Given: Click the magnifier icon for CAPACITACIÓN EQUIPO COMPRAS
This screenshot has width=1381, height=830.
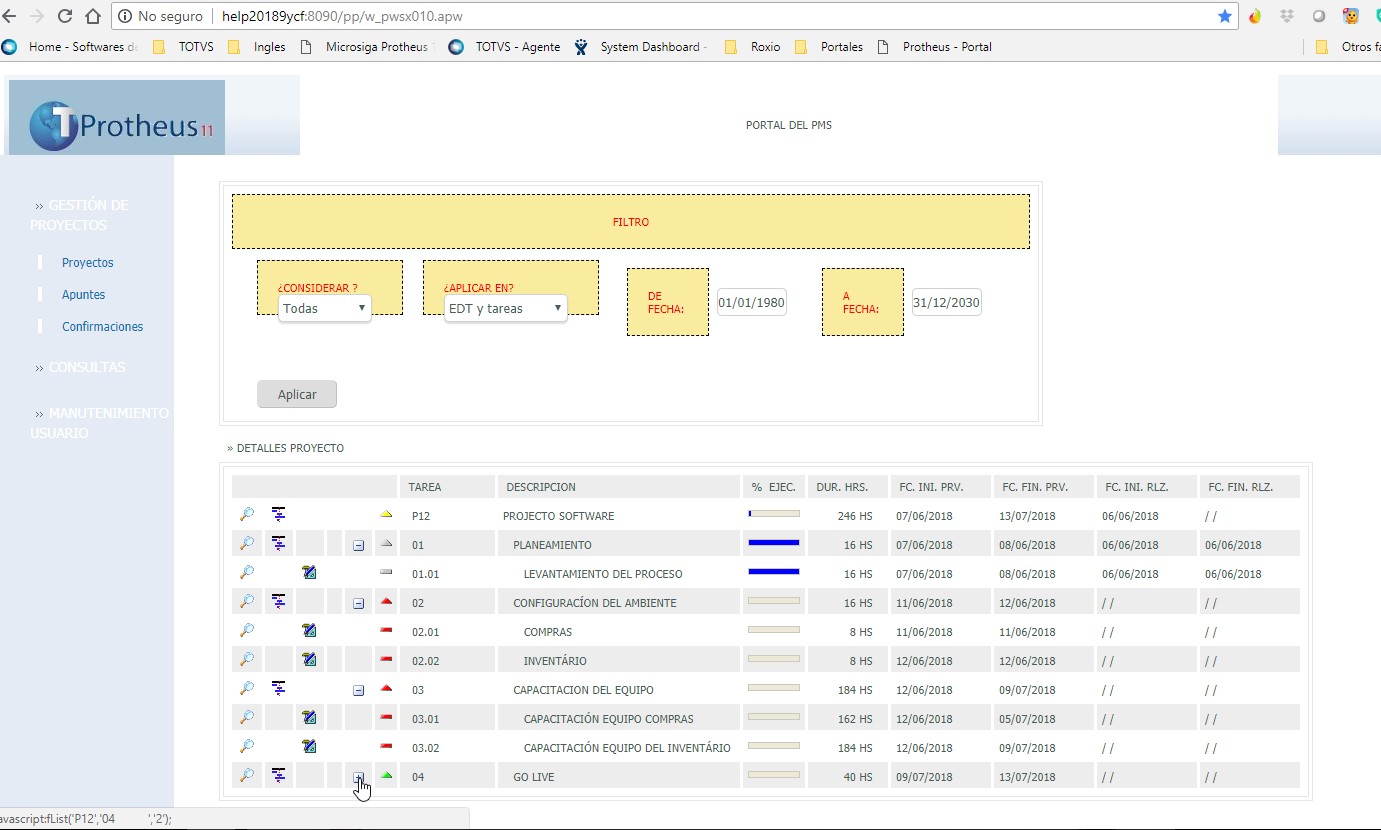Looking at the screenshot, I should click(x=247, y=717).
